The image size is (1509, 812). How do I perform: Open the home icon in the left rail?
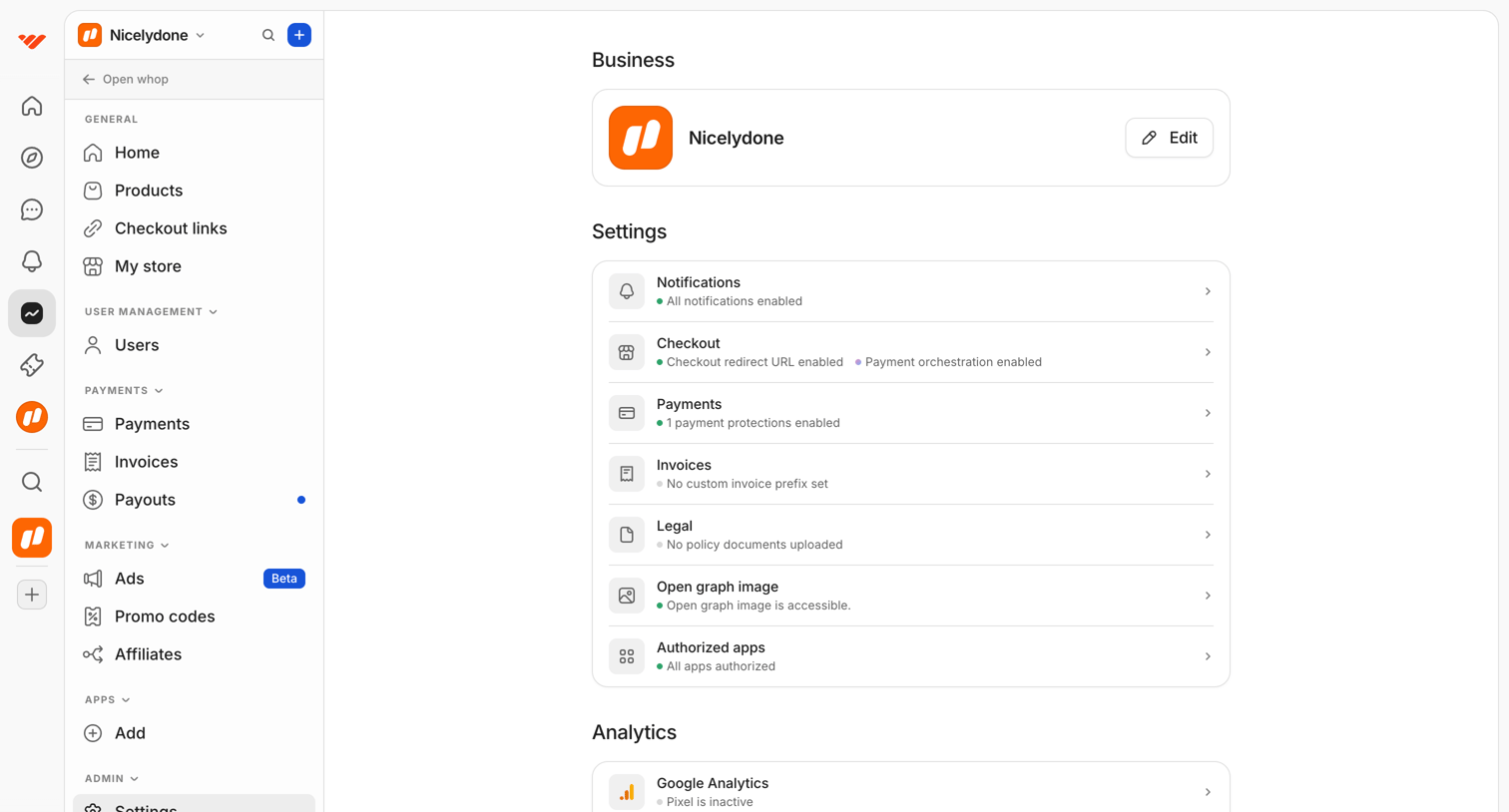[32, 106]
